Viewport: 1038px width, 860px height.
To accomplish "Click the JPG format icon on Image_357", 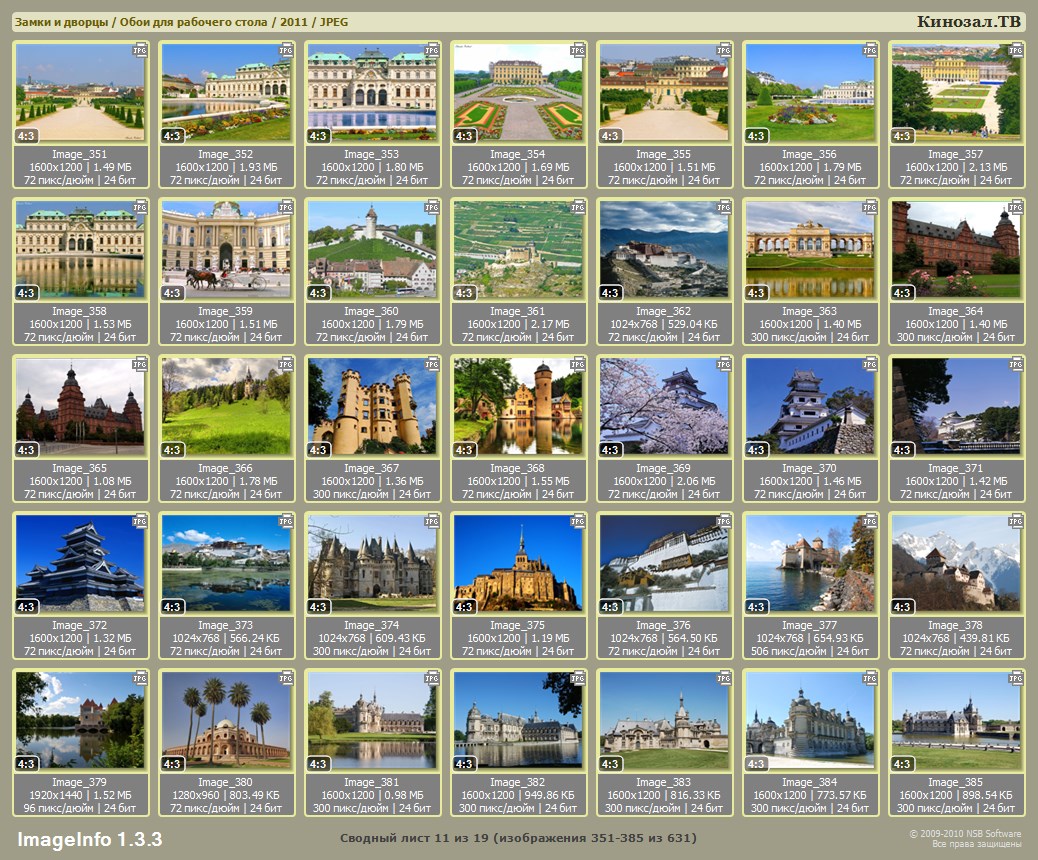I will [x=1016, y=49].
